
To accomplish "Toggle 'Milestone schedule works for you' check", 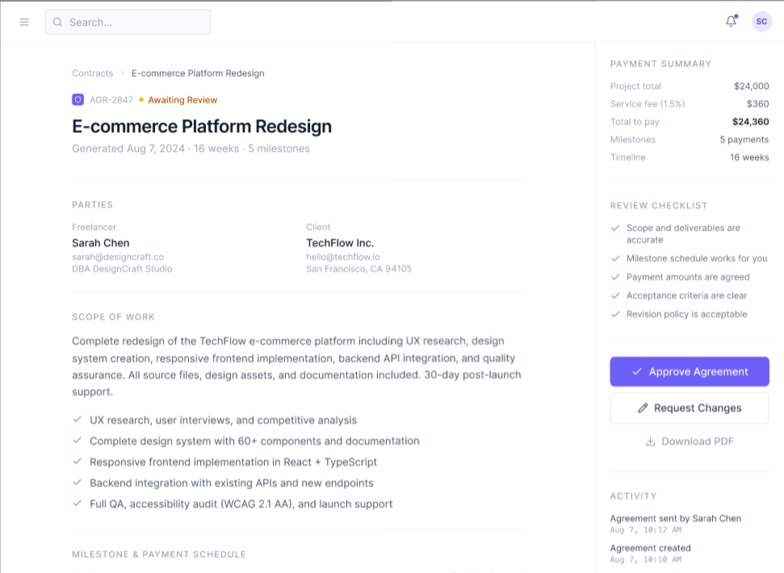I will (x=616, y=258).
